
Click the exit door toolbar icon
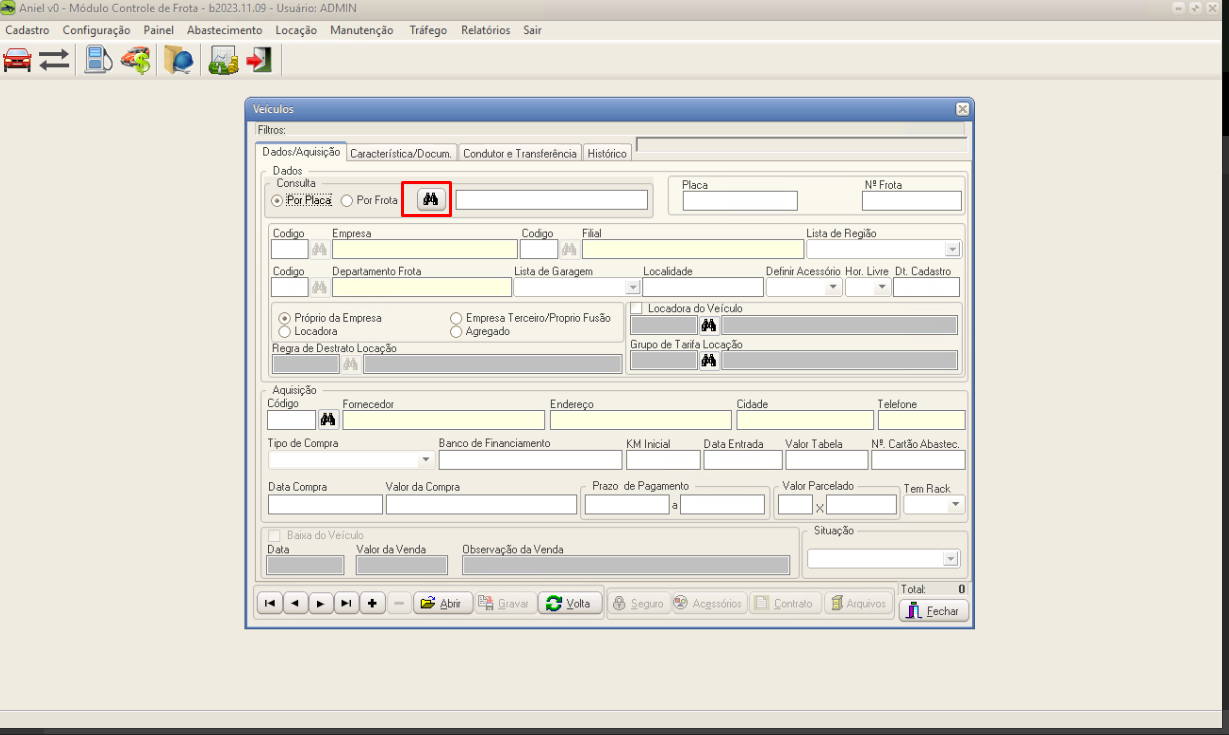click(259, 60)
